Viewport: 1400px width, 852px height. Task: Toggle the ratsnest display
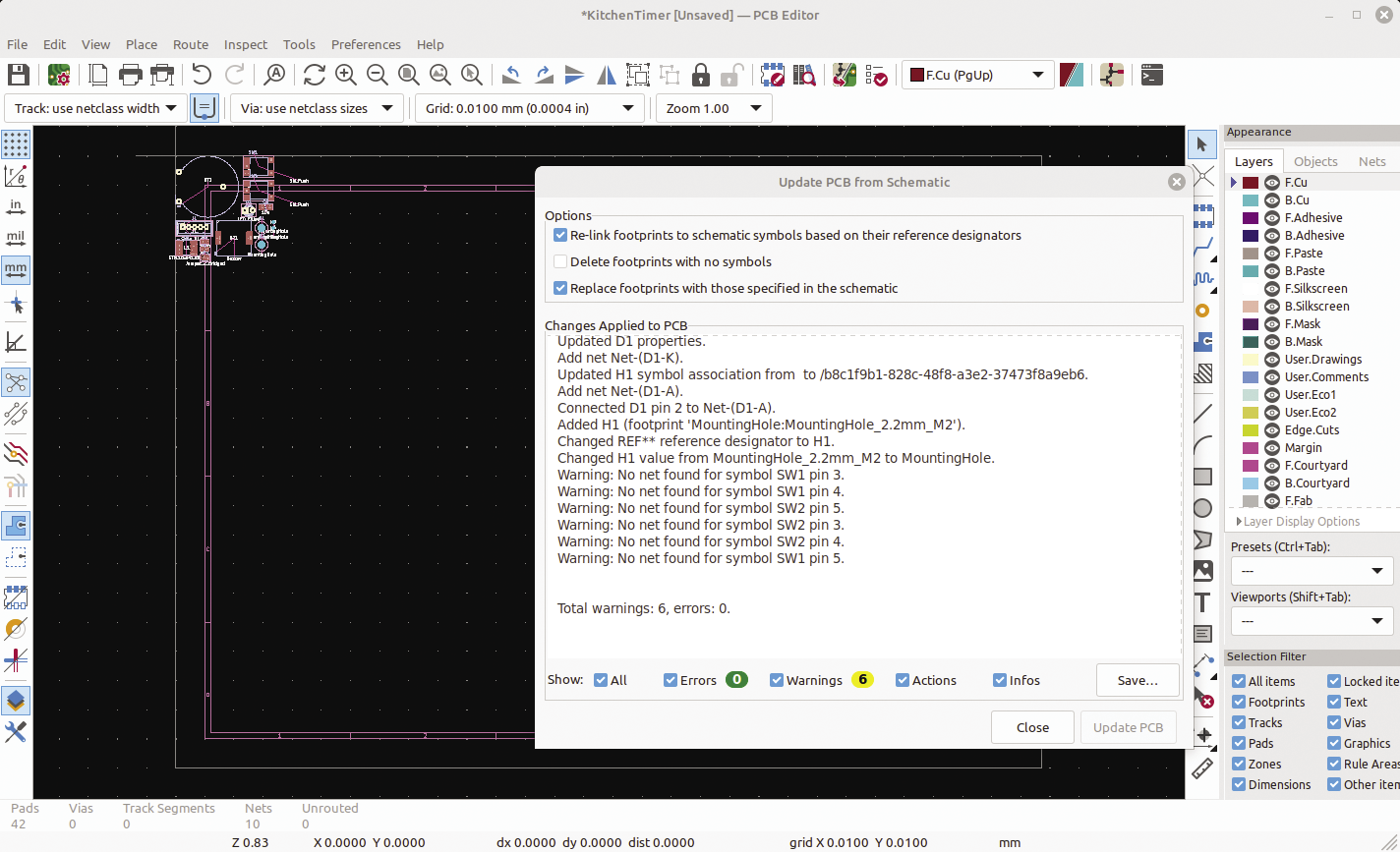pyautogui.click(x=16, y=382)
